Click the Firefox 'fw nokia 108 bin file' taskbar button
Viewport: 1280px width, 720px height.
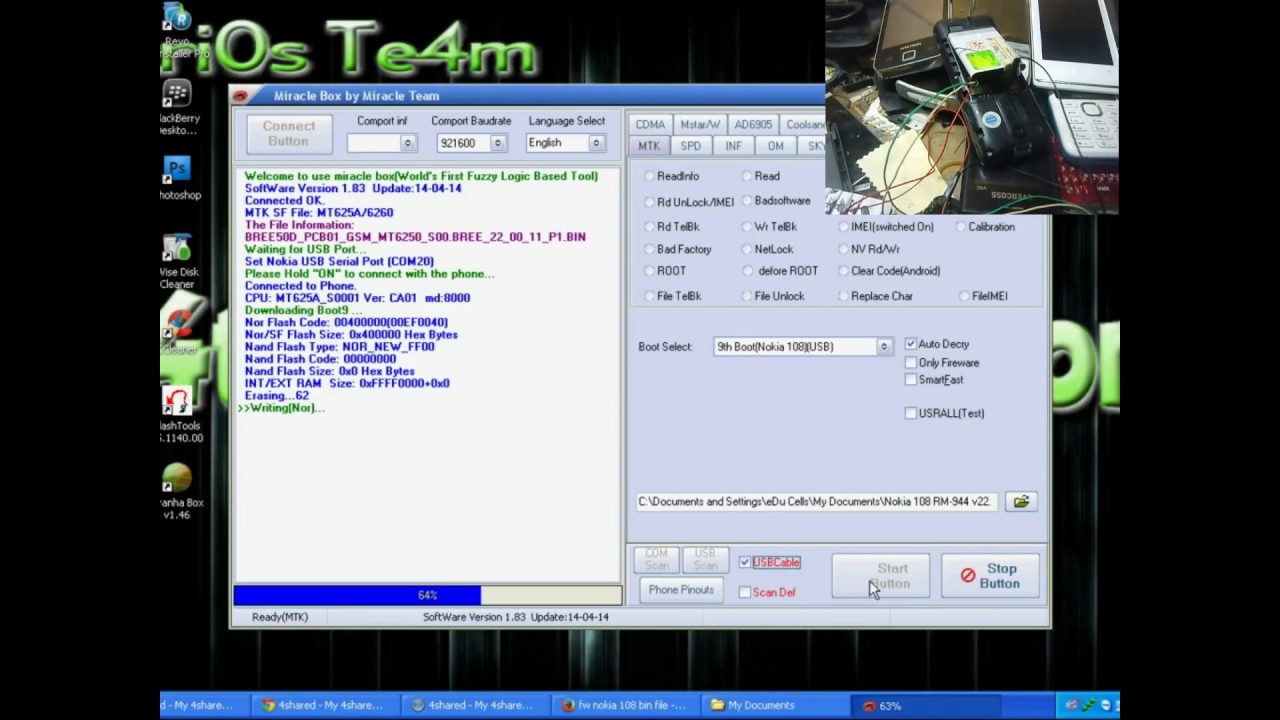pos(626,705)
